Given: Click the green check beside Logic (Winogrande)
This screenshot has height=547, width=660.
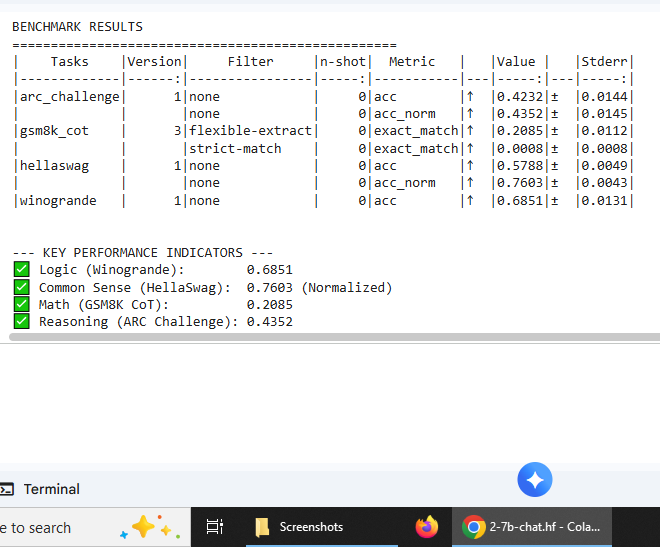Looking at the screenshot, I should [21, 270].
